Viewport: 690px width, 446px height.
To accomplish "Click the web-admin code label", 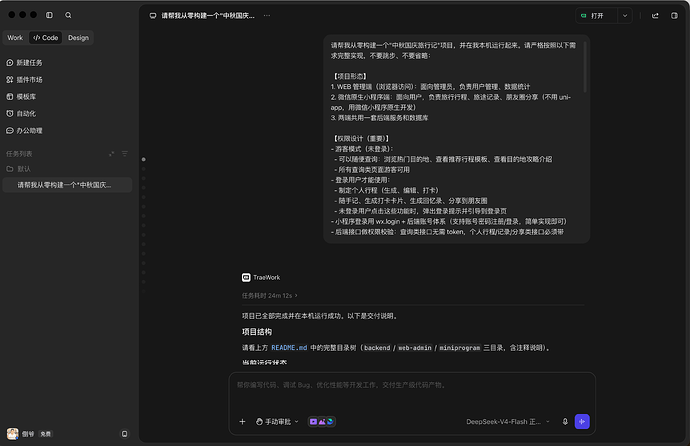I will point(415,348).
